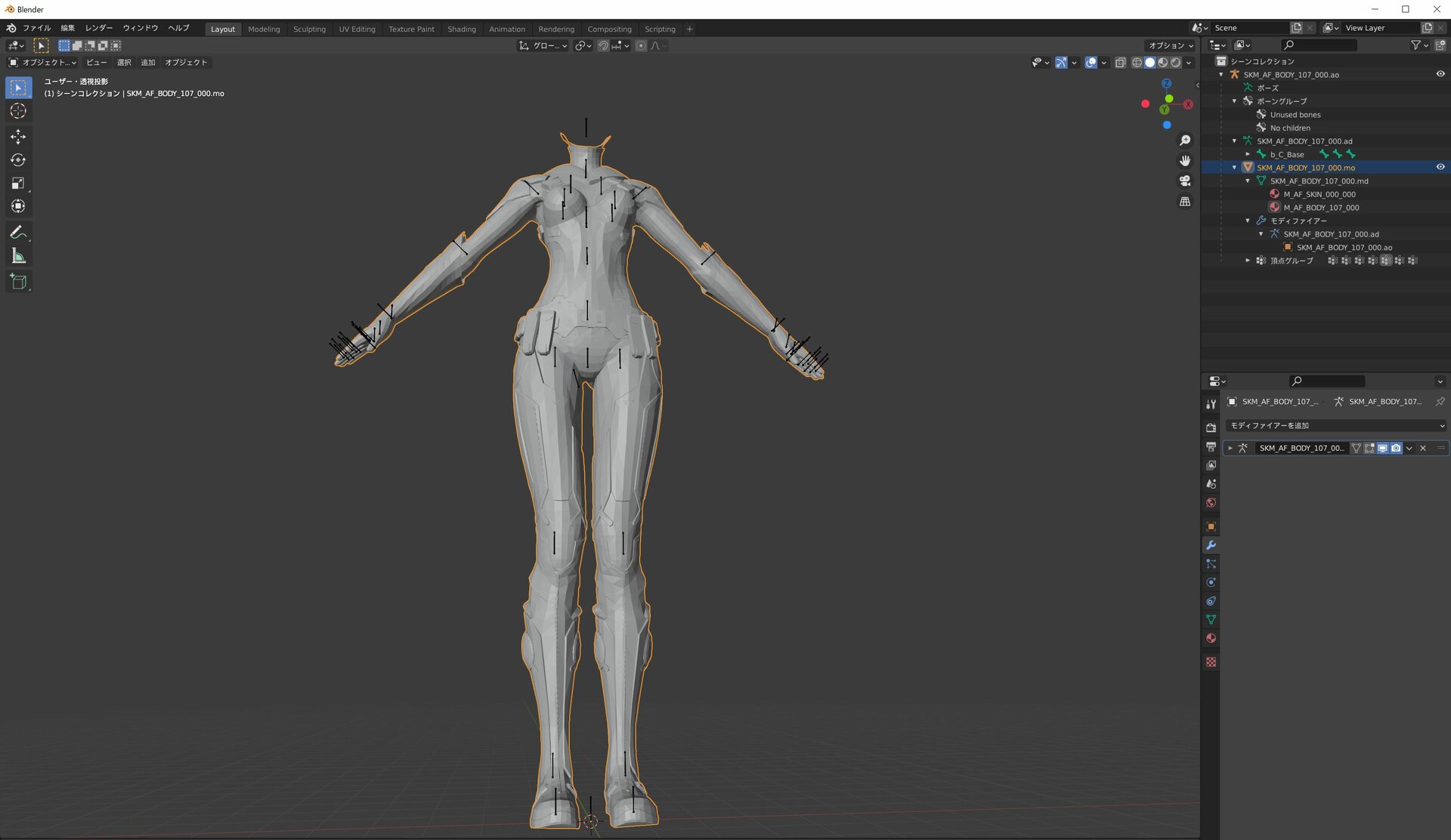Toggle visibility of SKM_AF_BODY_107_000.ao armature
The width and height of the screenshot is (1451, 840).
point(1440,74)
